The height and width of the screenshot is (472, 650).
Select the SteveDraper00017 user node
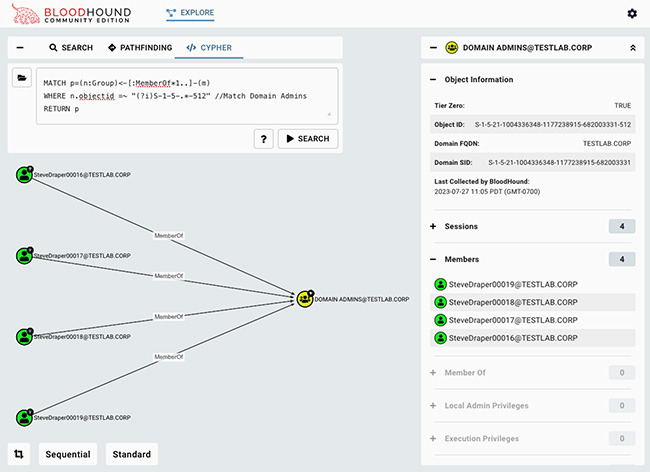click(25, 256)
